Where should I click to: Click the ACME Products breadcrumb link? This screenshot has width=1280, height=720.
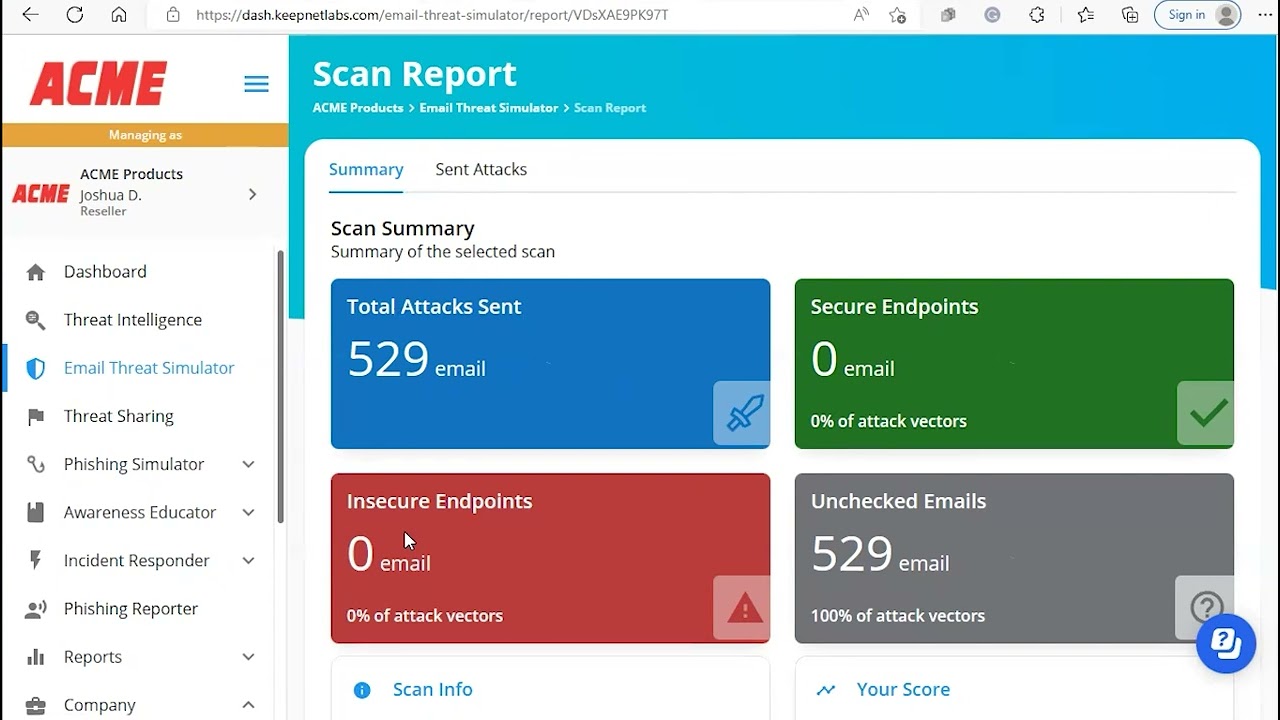[358, 108]
